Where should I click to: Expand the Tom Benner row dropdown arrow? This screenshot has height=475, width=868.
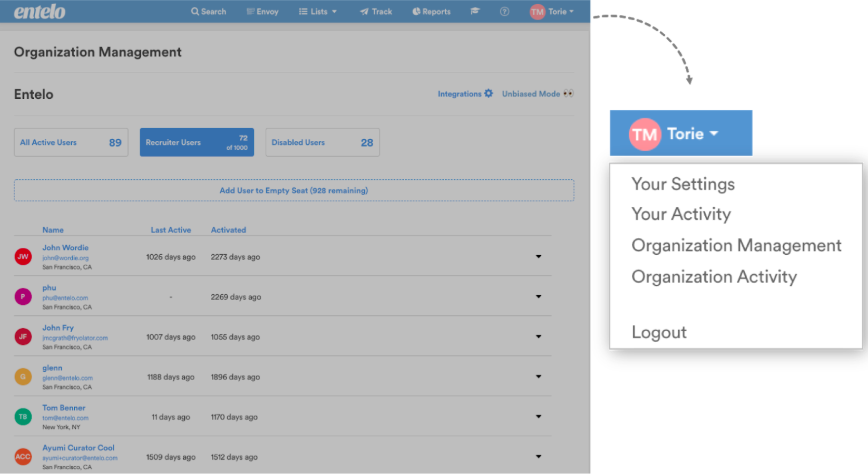[538, 416]
